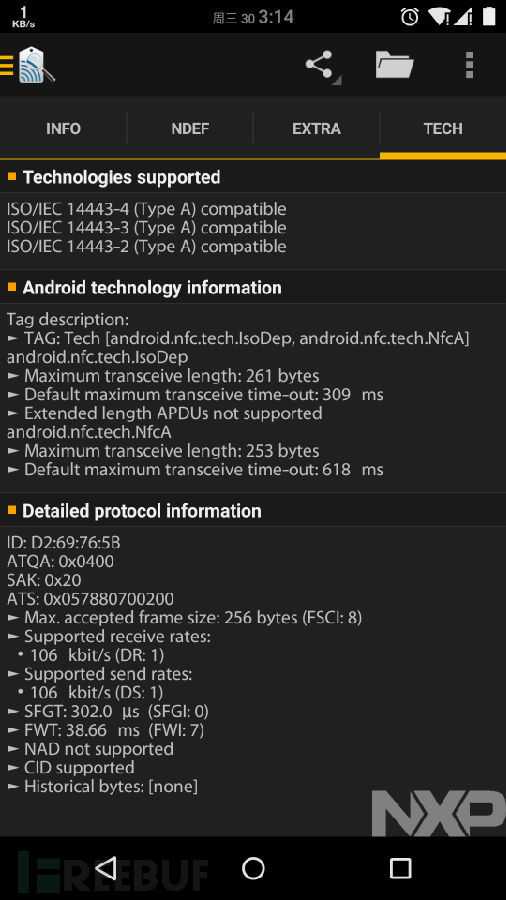Tap the alarm clock status icon
The height and width of the screenshot is (900, 506).
coord(409,17)
